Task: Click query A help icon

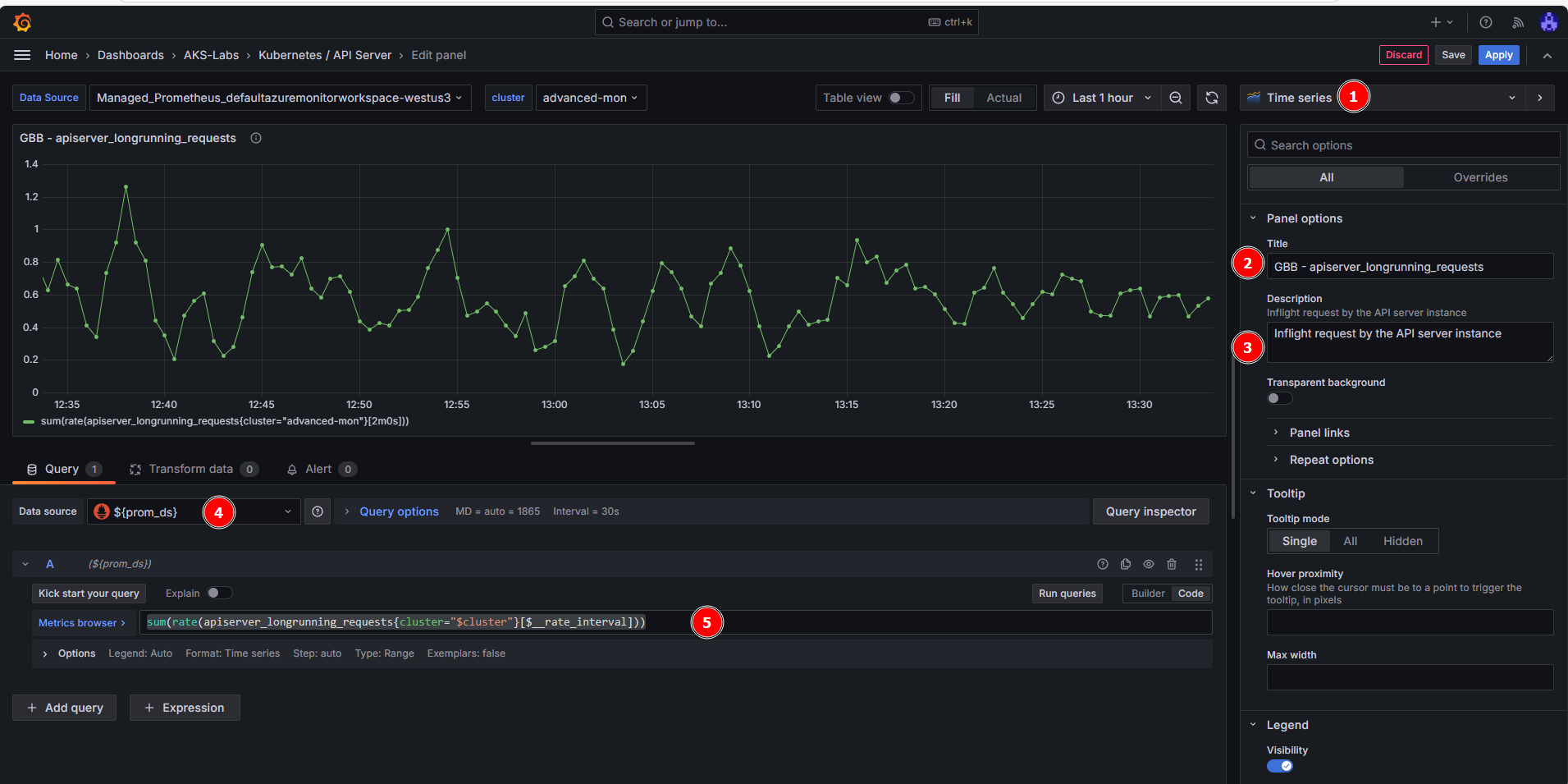Action: (1103, 564)
